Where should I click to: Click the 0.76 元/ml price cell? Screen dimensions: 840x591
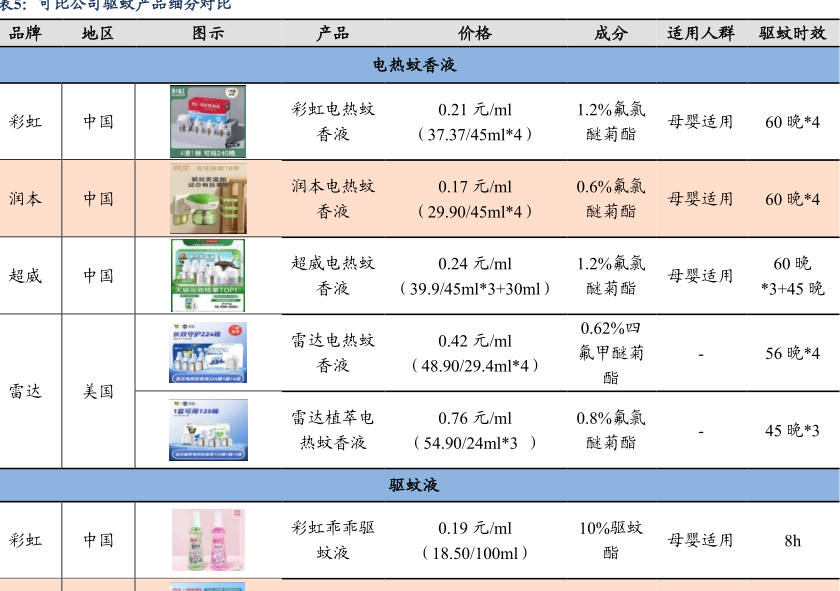tap(475, 430)
